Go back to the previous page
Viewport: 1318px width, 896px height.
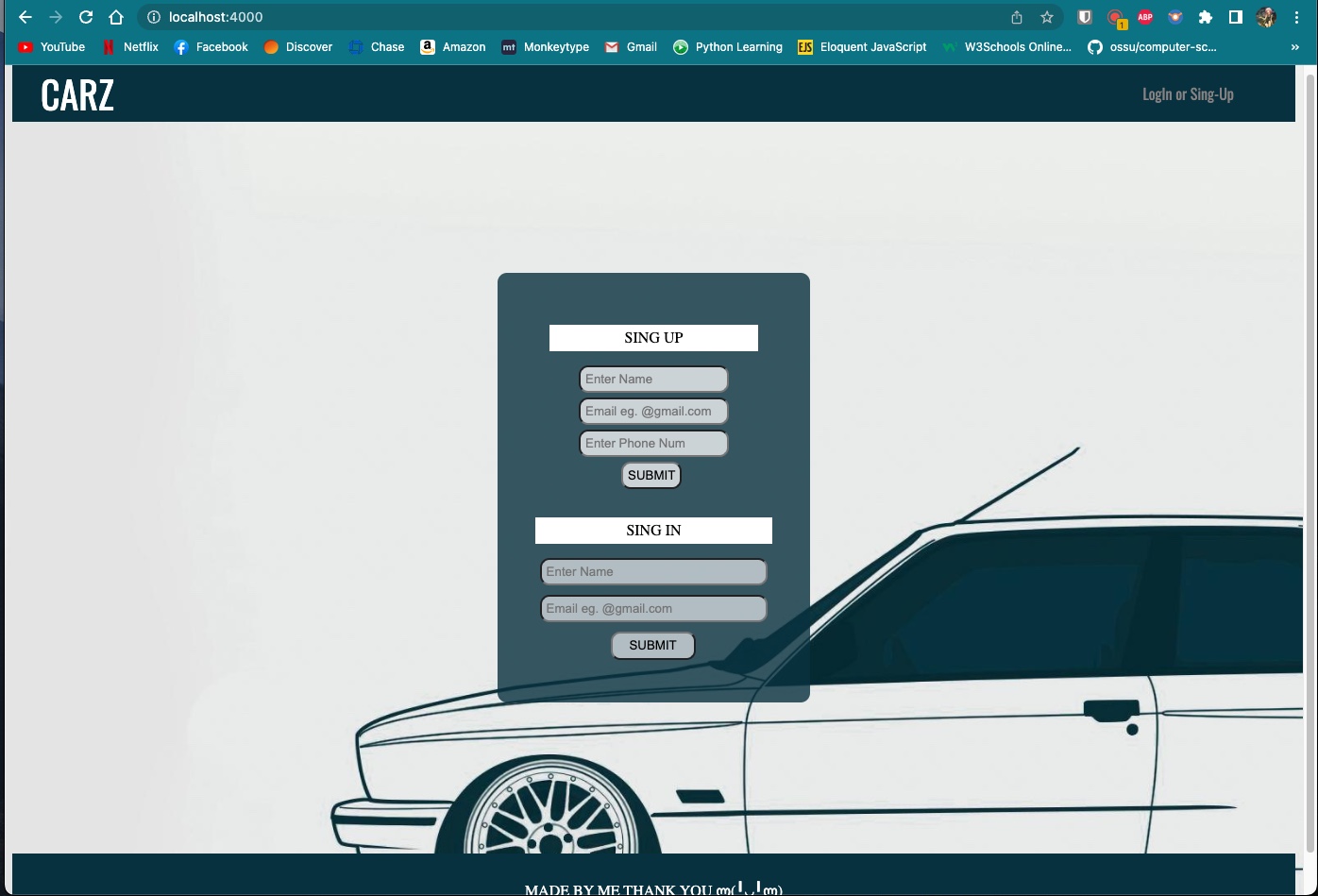coord(25,17)
